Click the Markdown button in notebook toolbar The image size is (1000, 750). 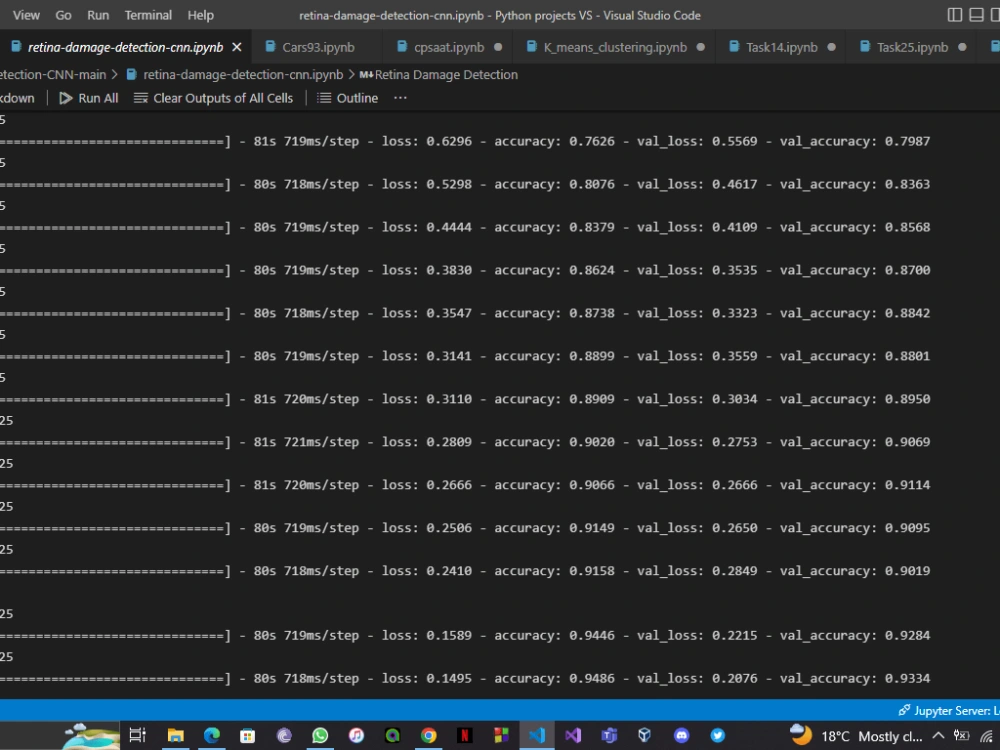coord(17,98)
